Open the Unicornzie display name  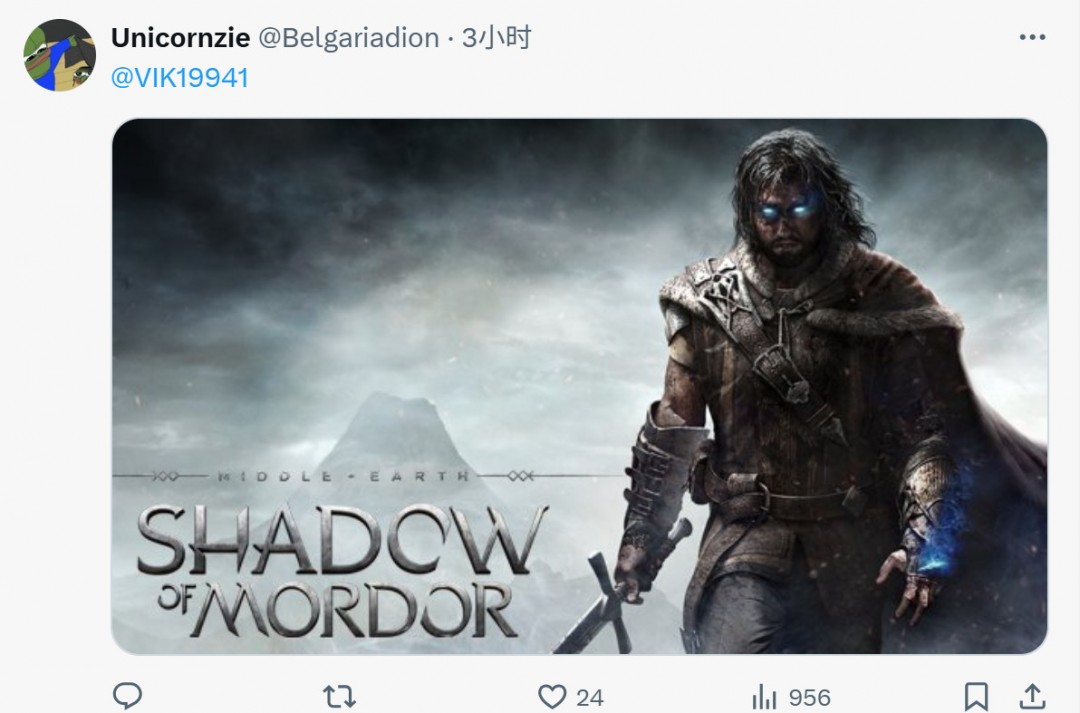[x=180, y=38]
